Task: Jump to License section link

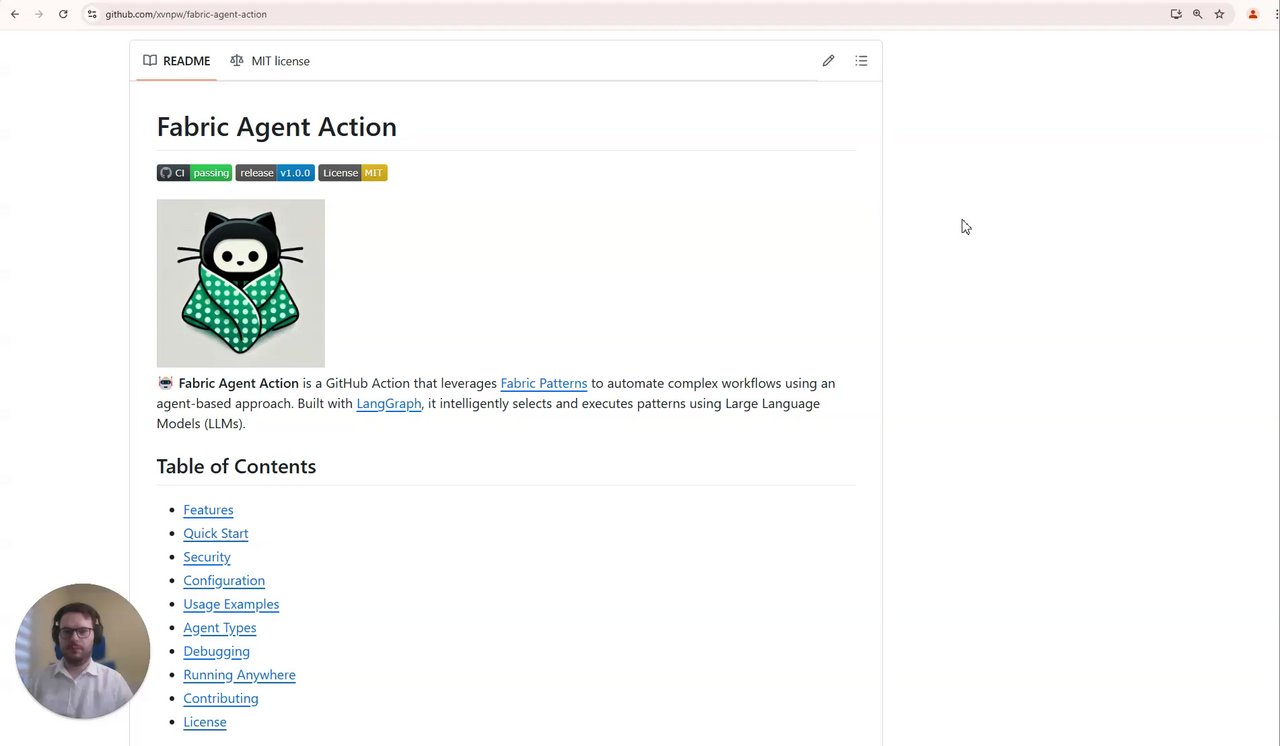Action: tap(205, 722)
